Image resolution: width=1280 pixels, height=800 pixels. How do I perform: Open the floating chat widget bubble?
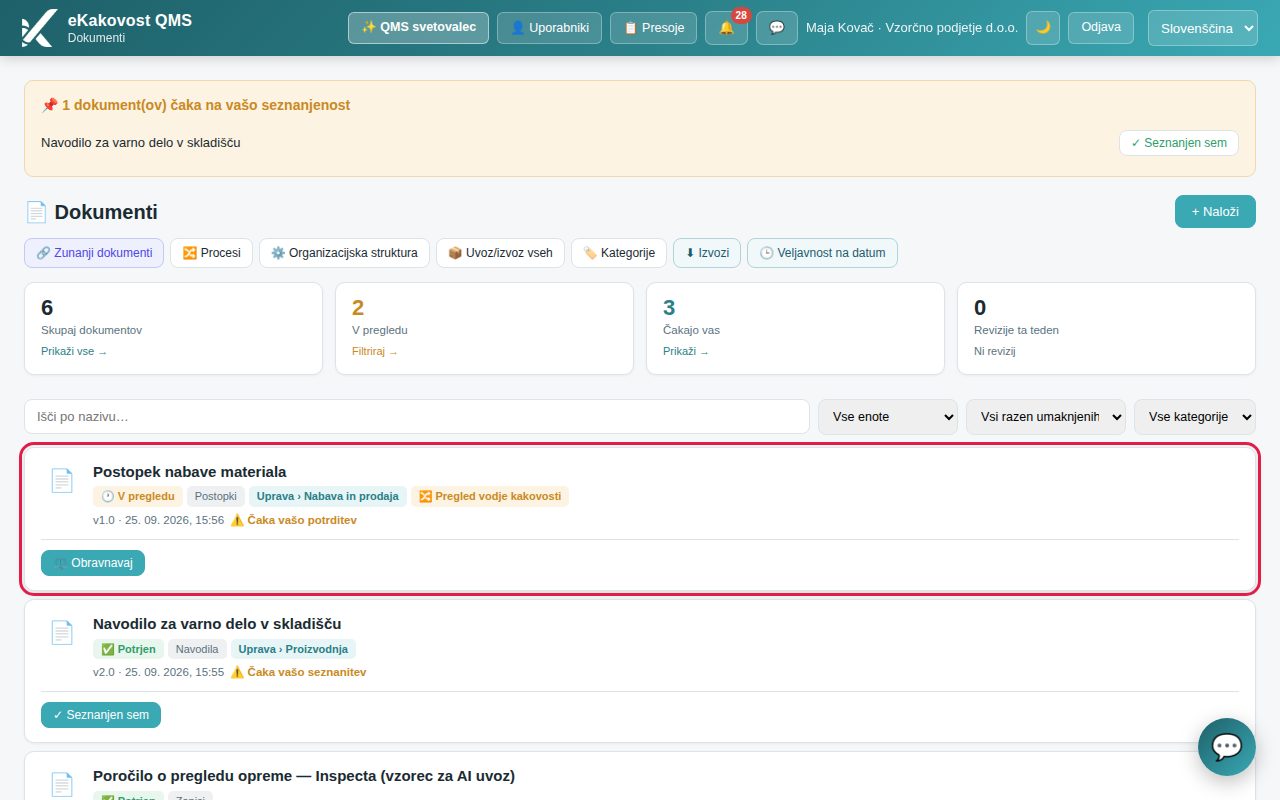click(x=1227, y=747)
